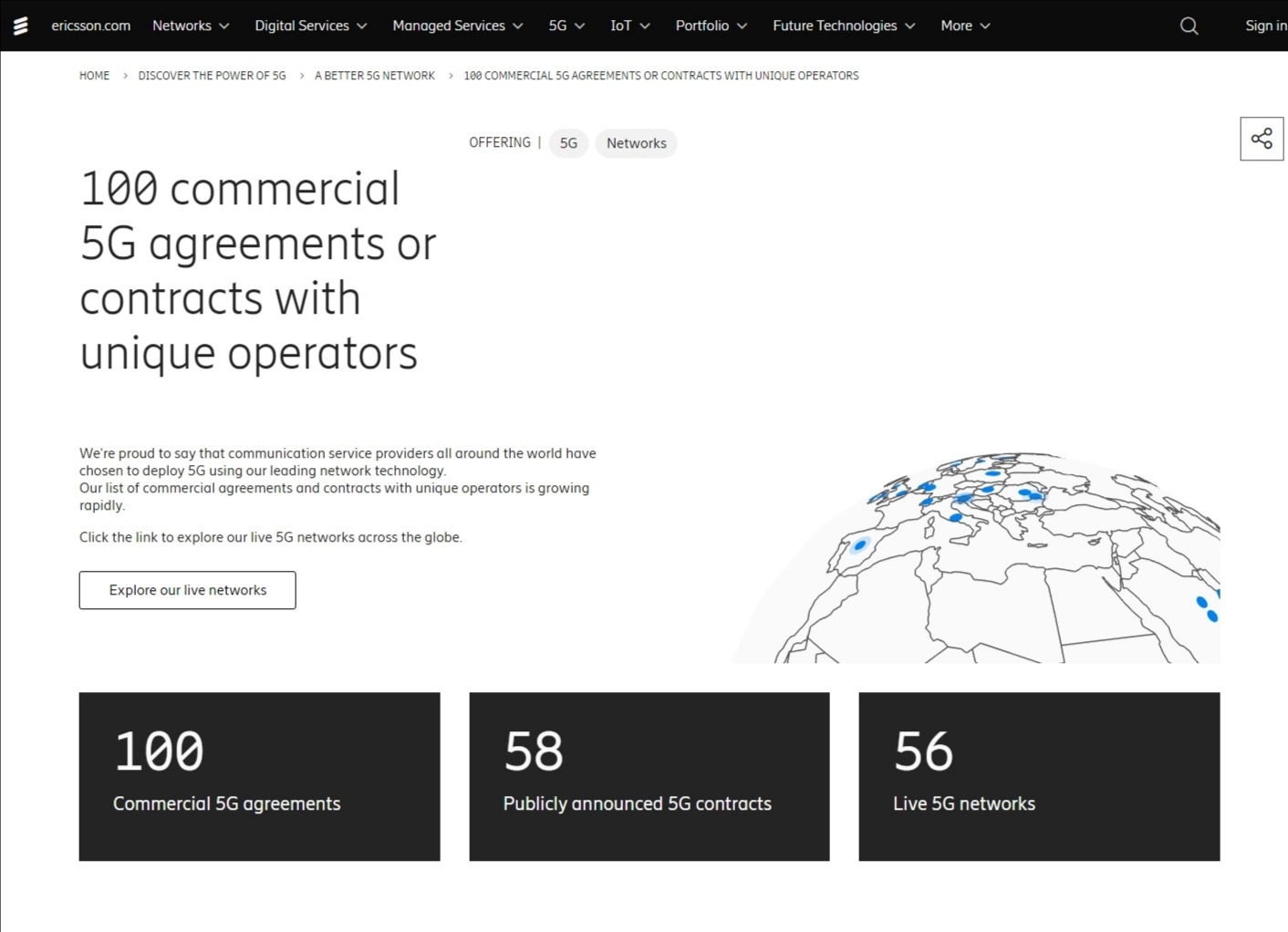Expand Future Technologies dropdown chevron
The width and height of the screenshot is (1288, 932).
(x=909, y=26)
